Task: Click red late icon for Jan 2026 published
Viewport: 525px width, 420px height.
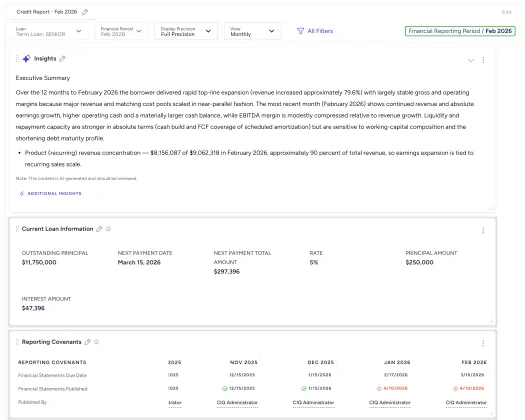Action: click(x=379, y=389)
